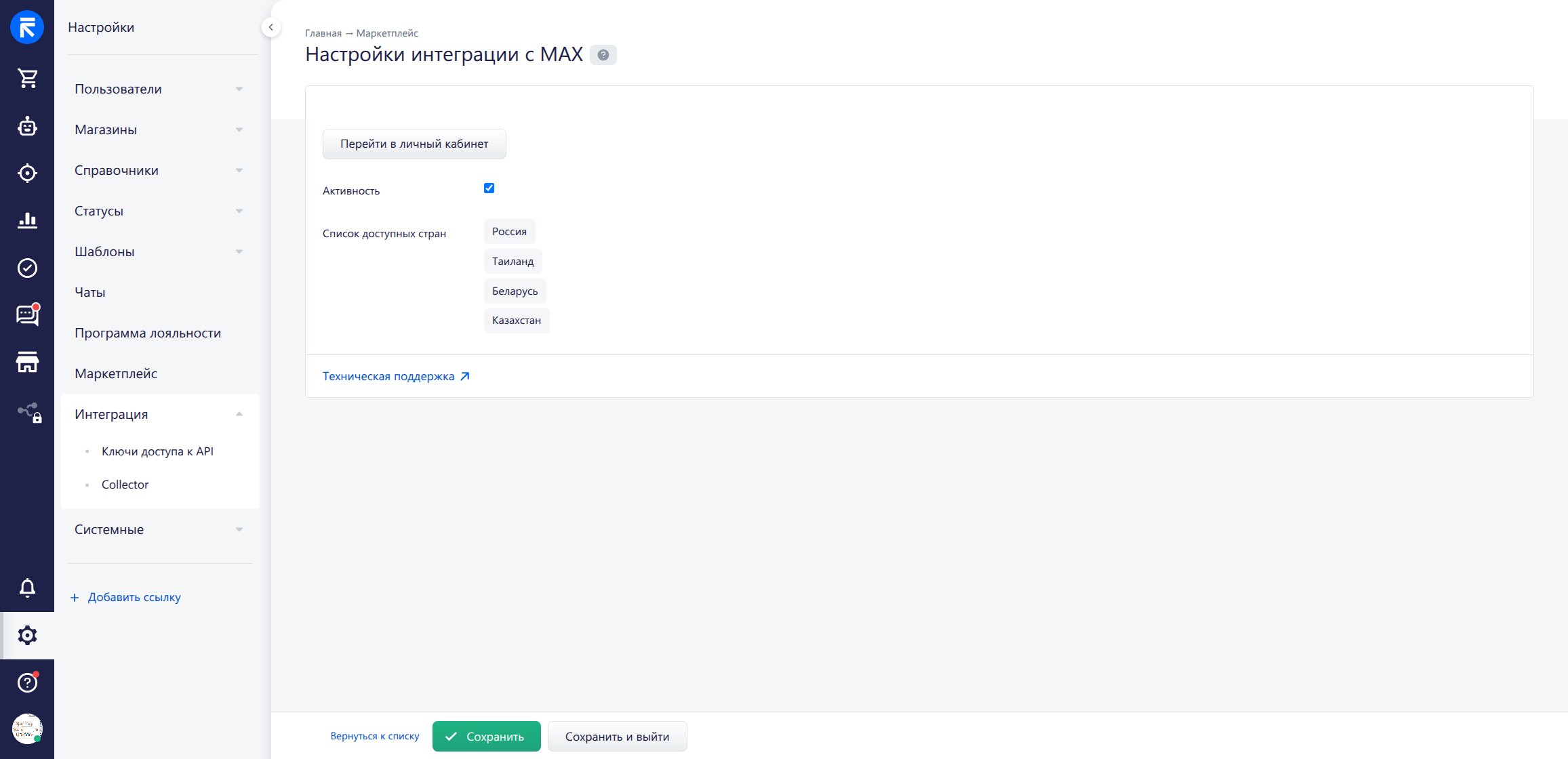Click Перейти в личный кабинет button
Screen dimensions: 1568x759
pyautogui.click(x=414, y=144)
